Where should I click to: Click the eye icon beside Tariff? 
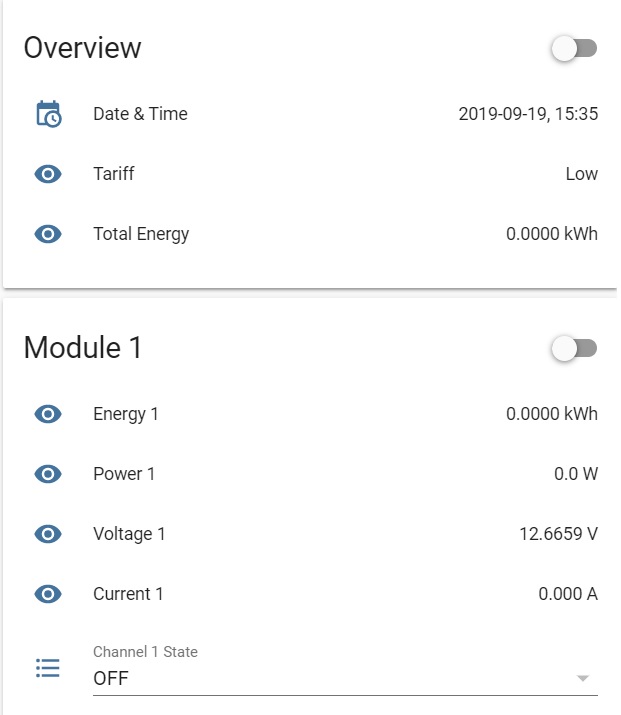[x=48, y=174]
